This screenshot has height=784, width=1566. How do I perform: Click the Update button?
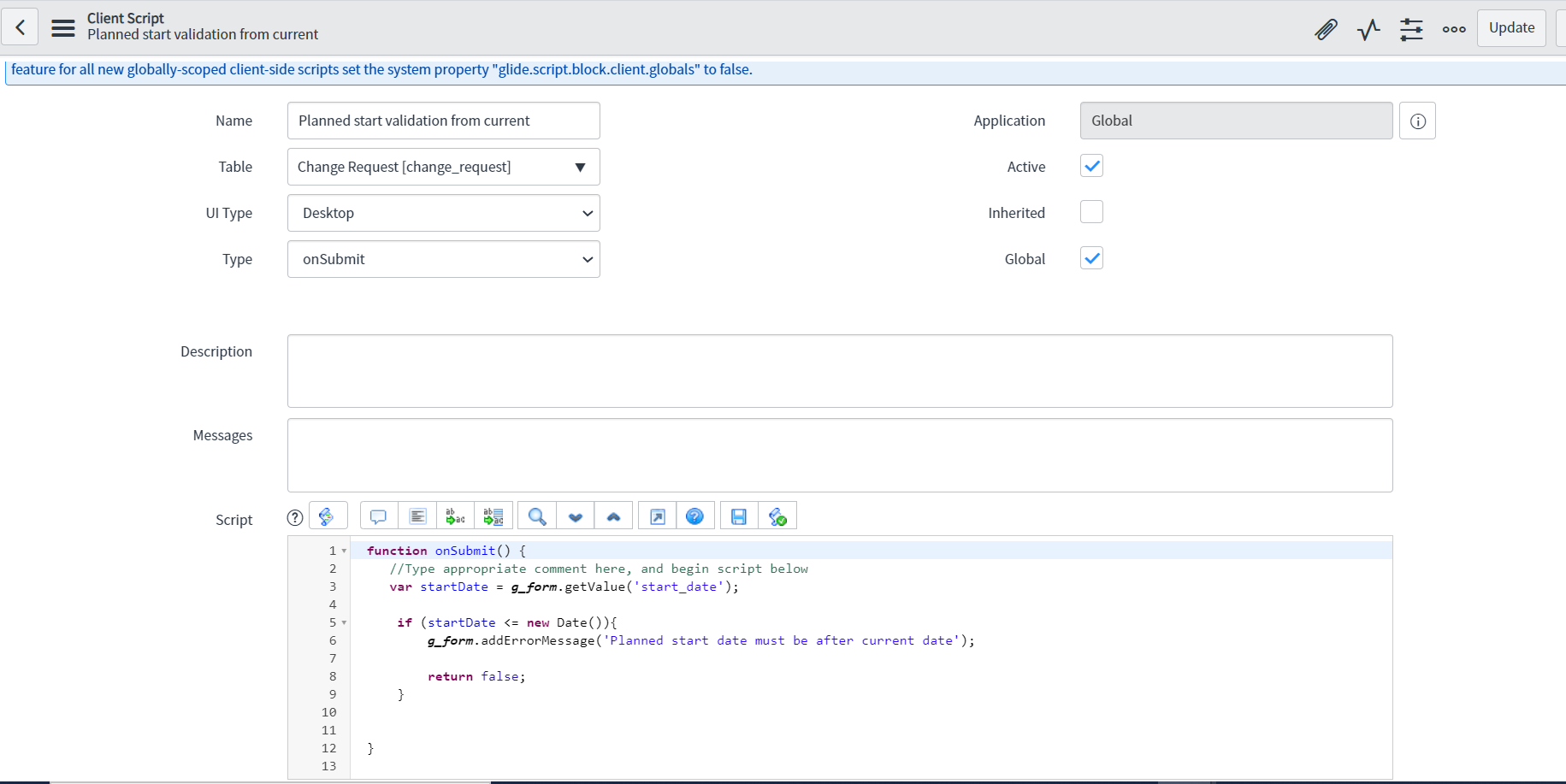[x=1511, y=28]
